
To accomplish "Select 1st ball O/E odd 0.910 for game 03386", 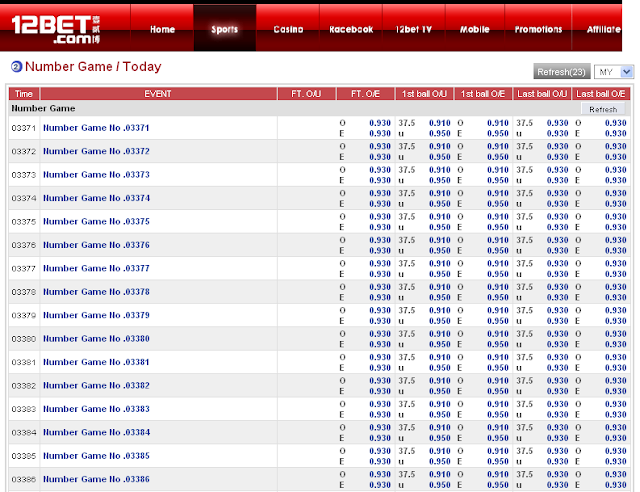I will [498, 474].
